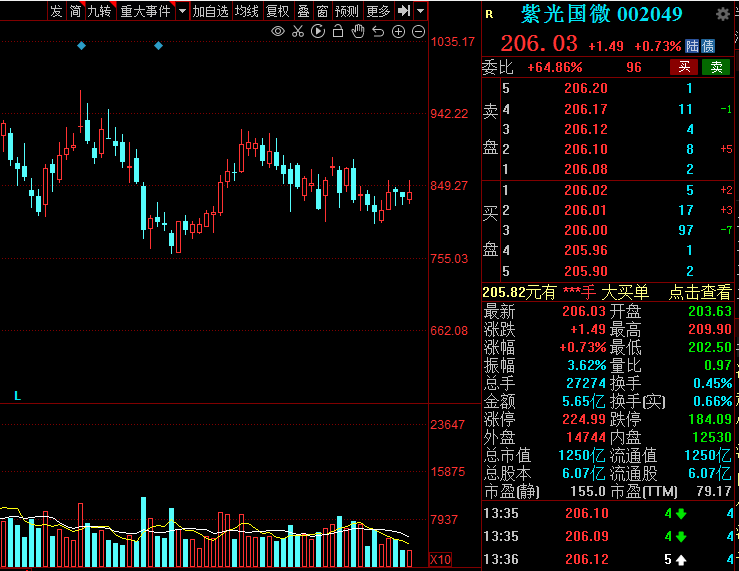Click the 13:36 trade row at 206.12
739x571 pixels.
pyautogui.click(x=608, y=559)
